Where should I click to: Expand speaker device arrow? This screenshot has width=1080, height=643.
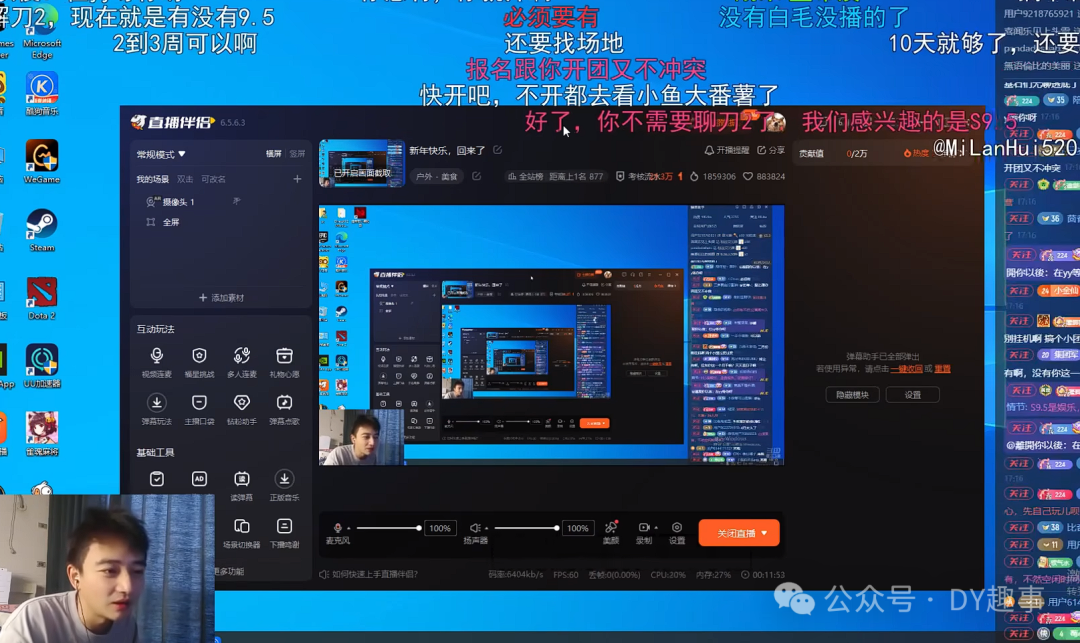pyautogui.click(x=486, y=528)
